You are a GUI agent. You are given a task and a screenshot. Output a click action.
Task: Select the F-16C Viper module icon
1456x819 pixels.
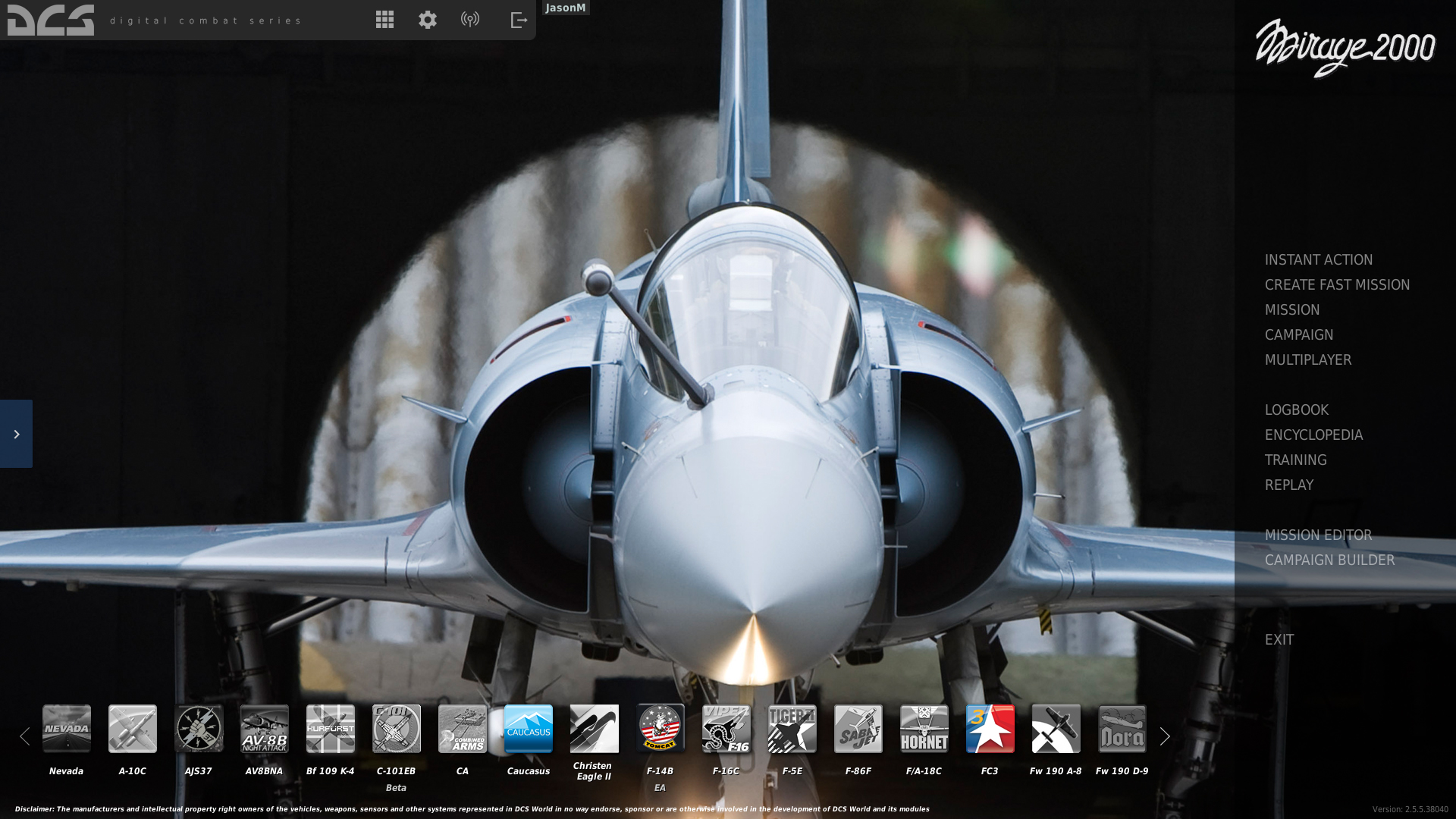pos(726,729)
